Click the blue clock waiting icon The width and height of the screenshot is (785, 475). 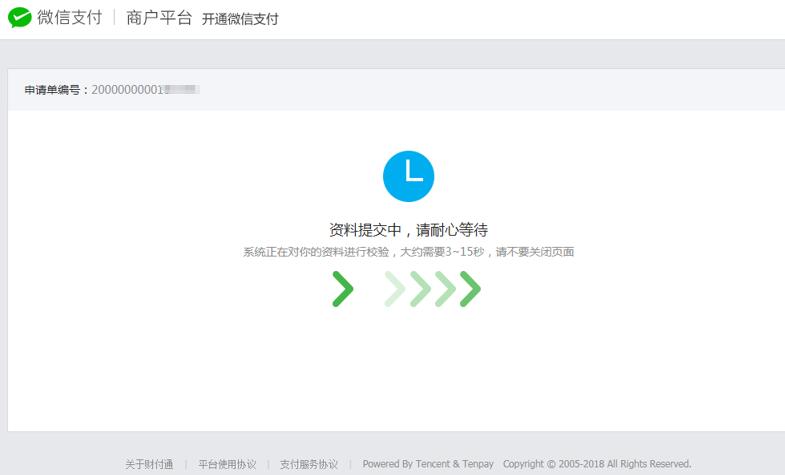[409, 176]
